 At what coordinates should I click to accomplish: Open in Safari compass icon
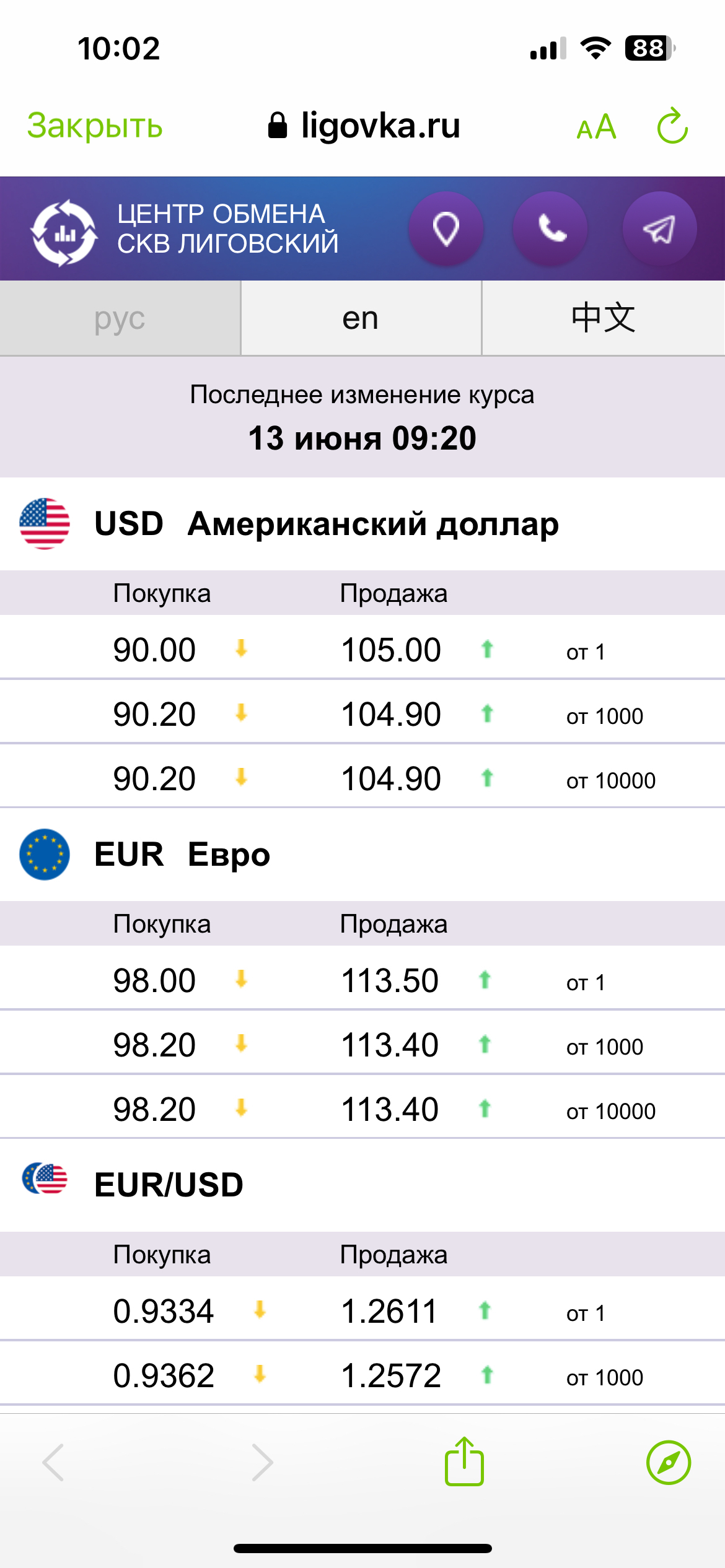click(x=668, y=1462)
